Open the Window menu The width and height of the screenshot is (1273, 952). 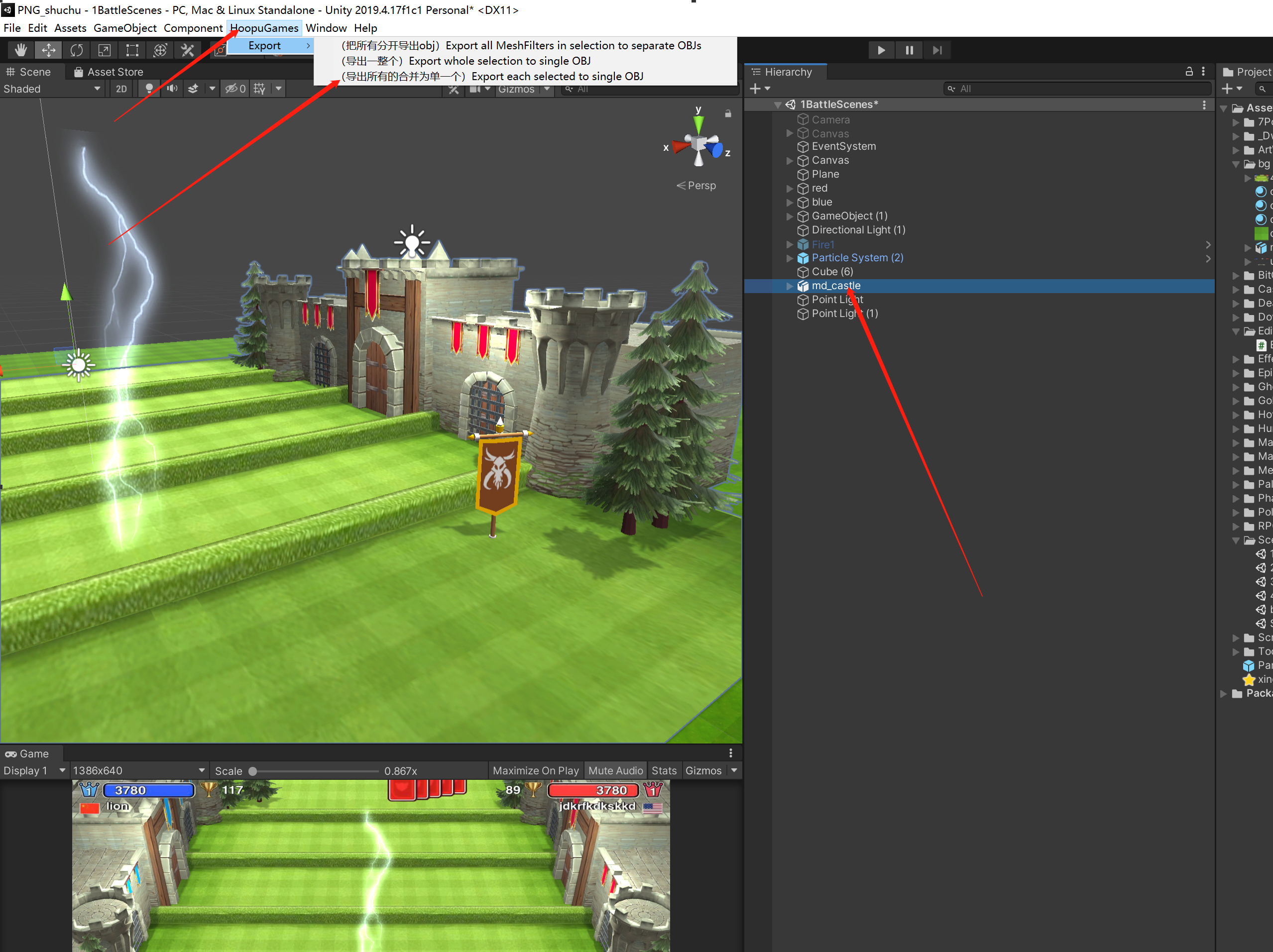click(326, 27)
